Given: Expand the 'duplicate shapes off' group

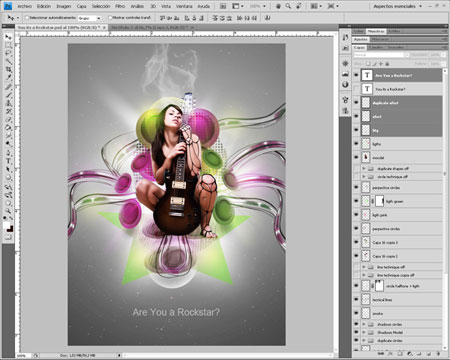Looking at the screenshot, I should point(364,169).
